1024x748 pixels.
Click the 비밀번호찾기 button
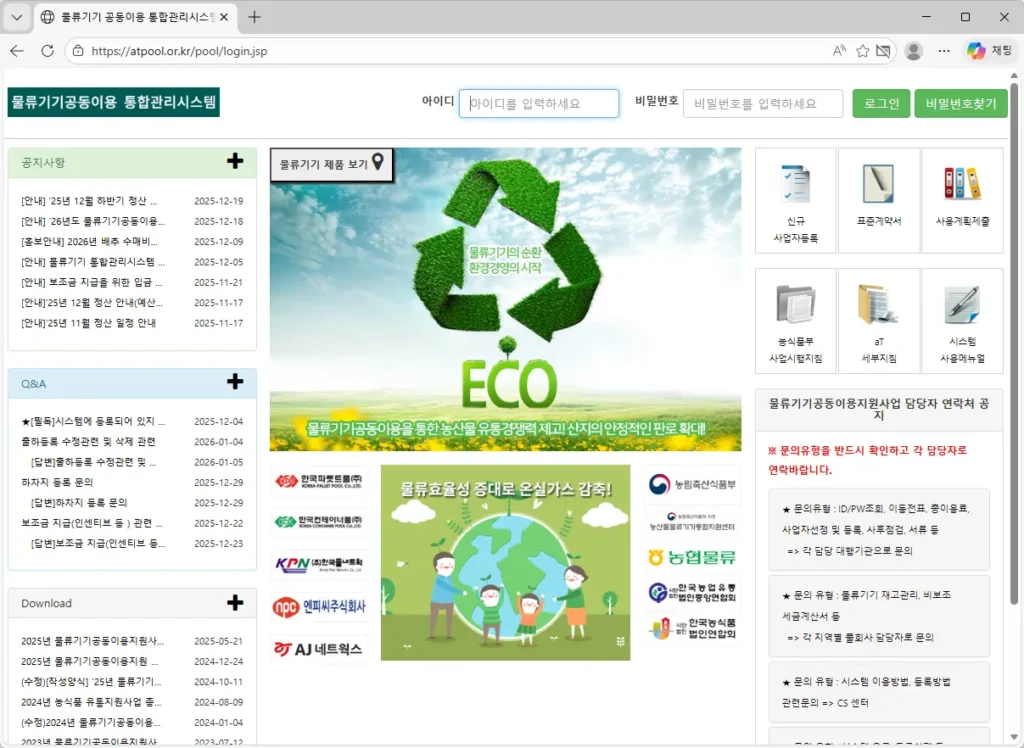[x=960, y=103]
